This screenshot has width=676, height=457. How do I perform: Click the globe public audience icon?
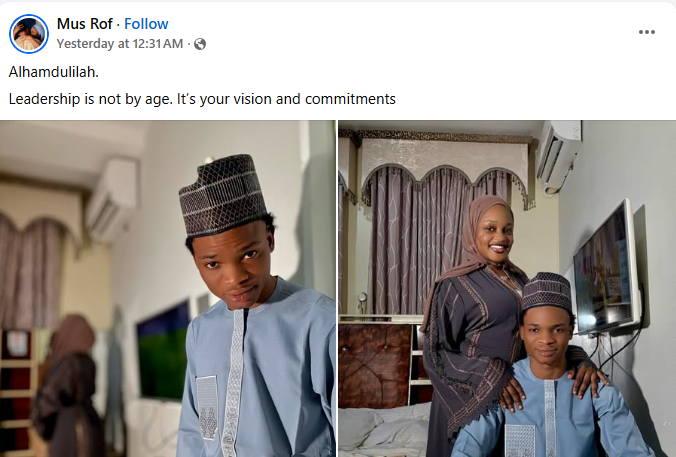tap(200, 44)
